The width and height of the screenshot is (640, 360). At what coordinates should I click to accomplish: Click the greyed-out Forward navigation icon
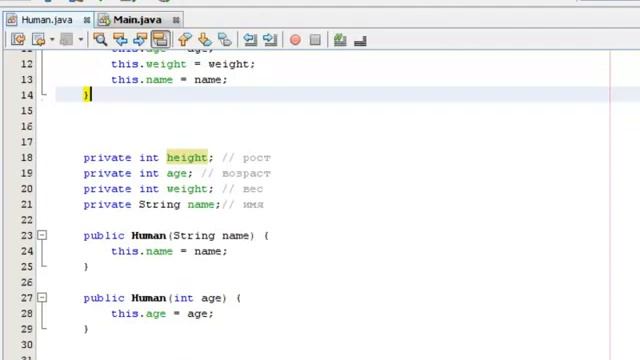[66, 40]
